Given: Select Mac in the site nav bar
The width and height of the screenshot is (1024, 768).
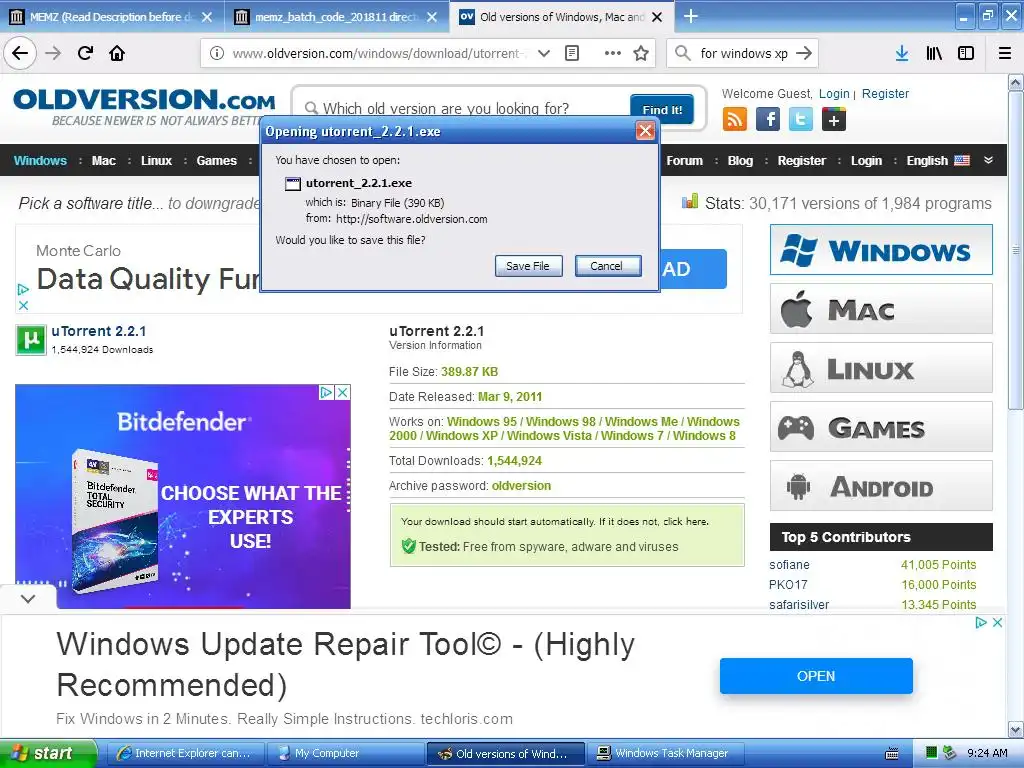Looking at the screenshot, I should pos(104,161).
